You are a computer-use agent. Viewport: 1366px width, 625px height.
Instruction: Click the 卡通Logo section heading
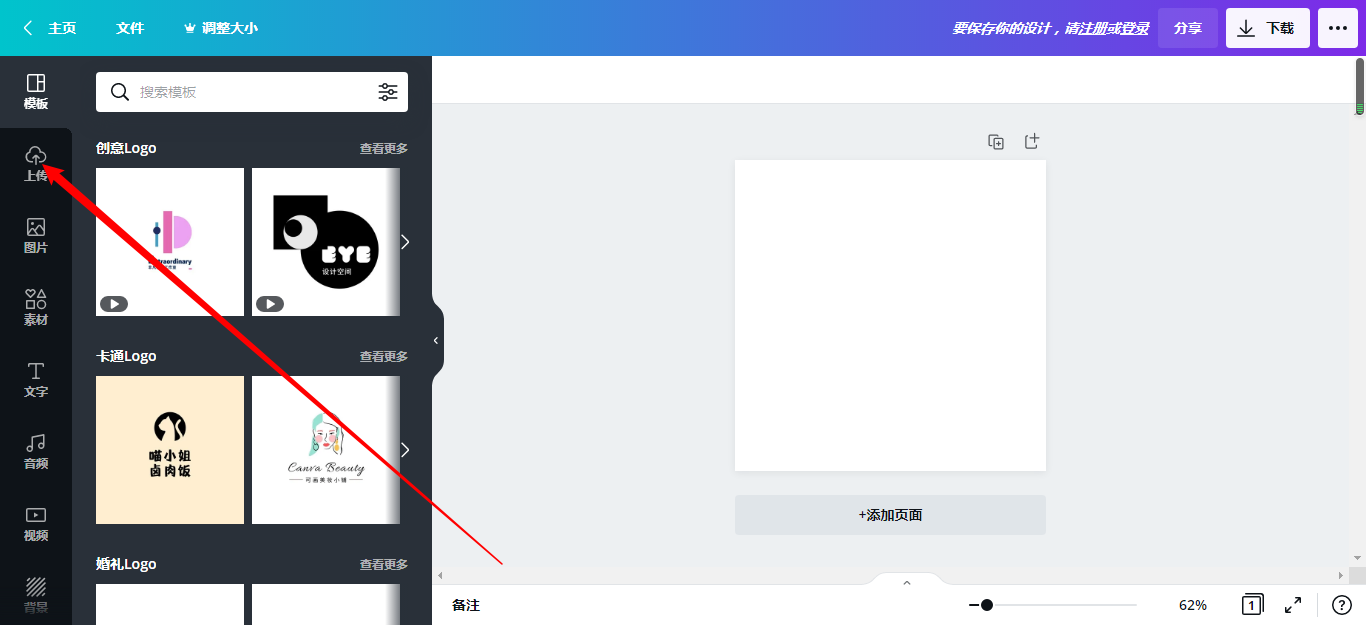coord(126,356)
